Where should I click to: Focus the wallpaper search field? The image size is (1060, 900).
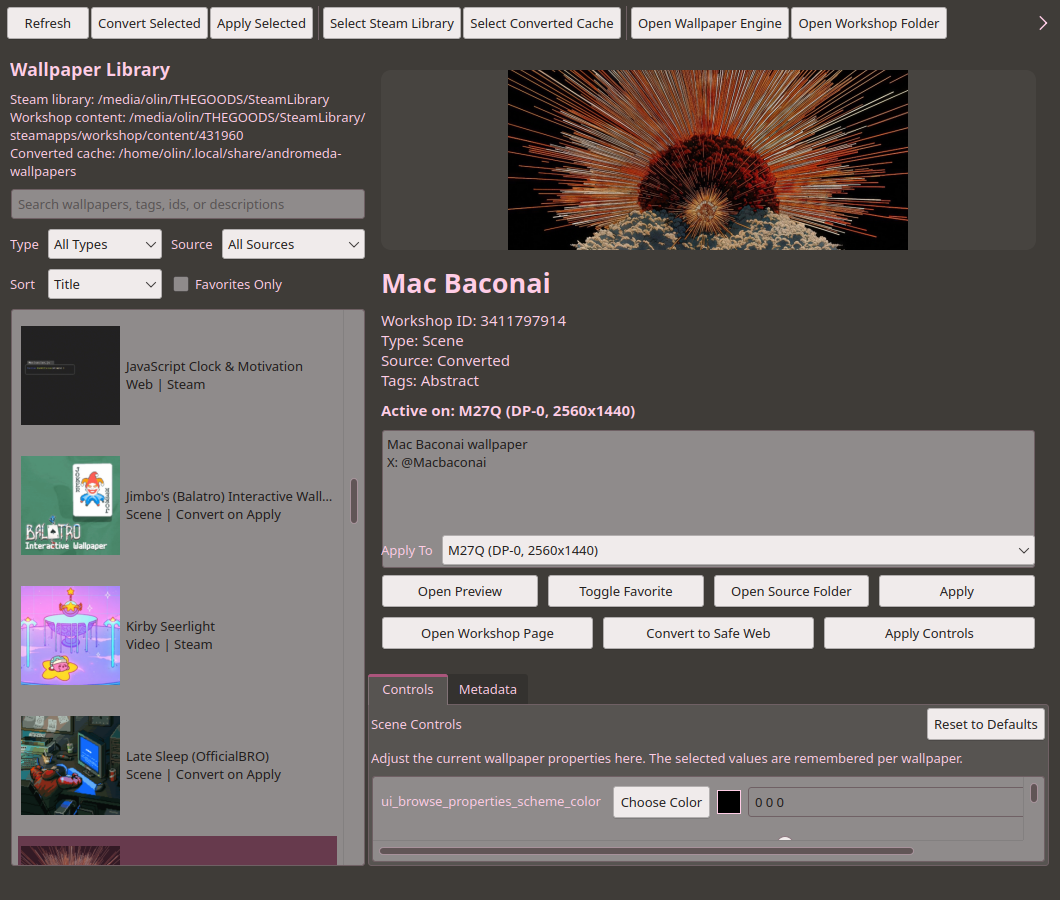187,204
